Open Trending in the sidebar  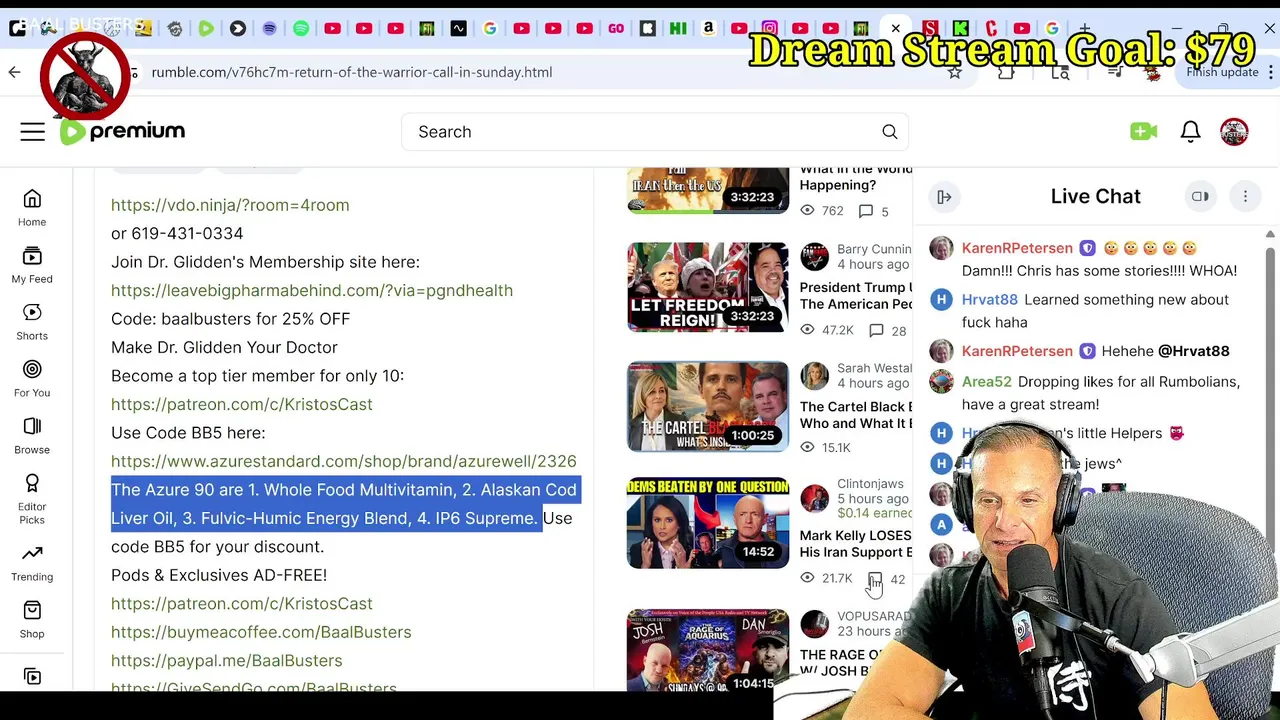32,563
